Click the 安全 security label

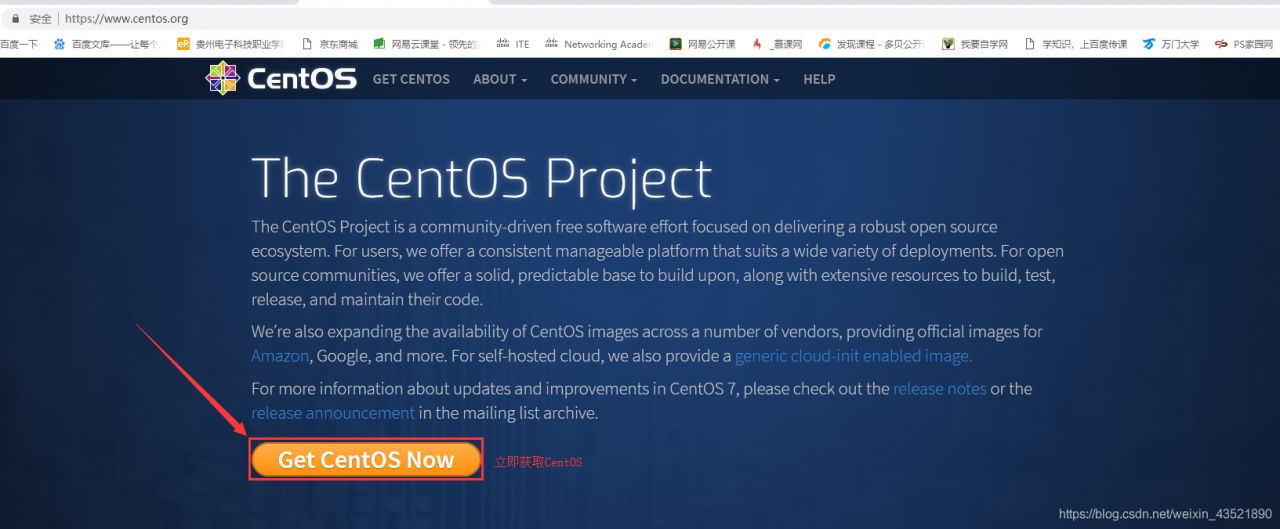coord(41,19)
